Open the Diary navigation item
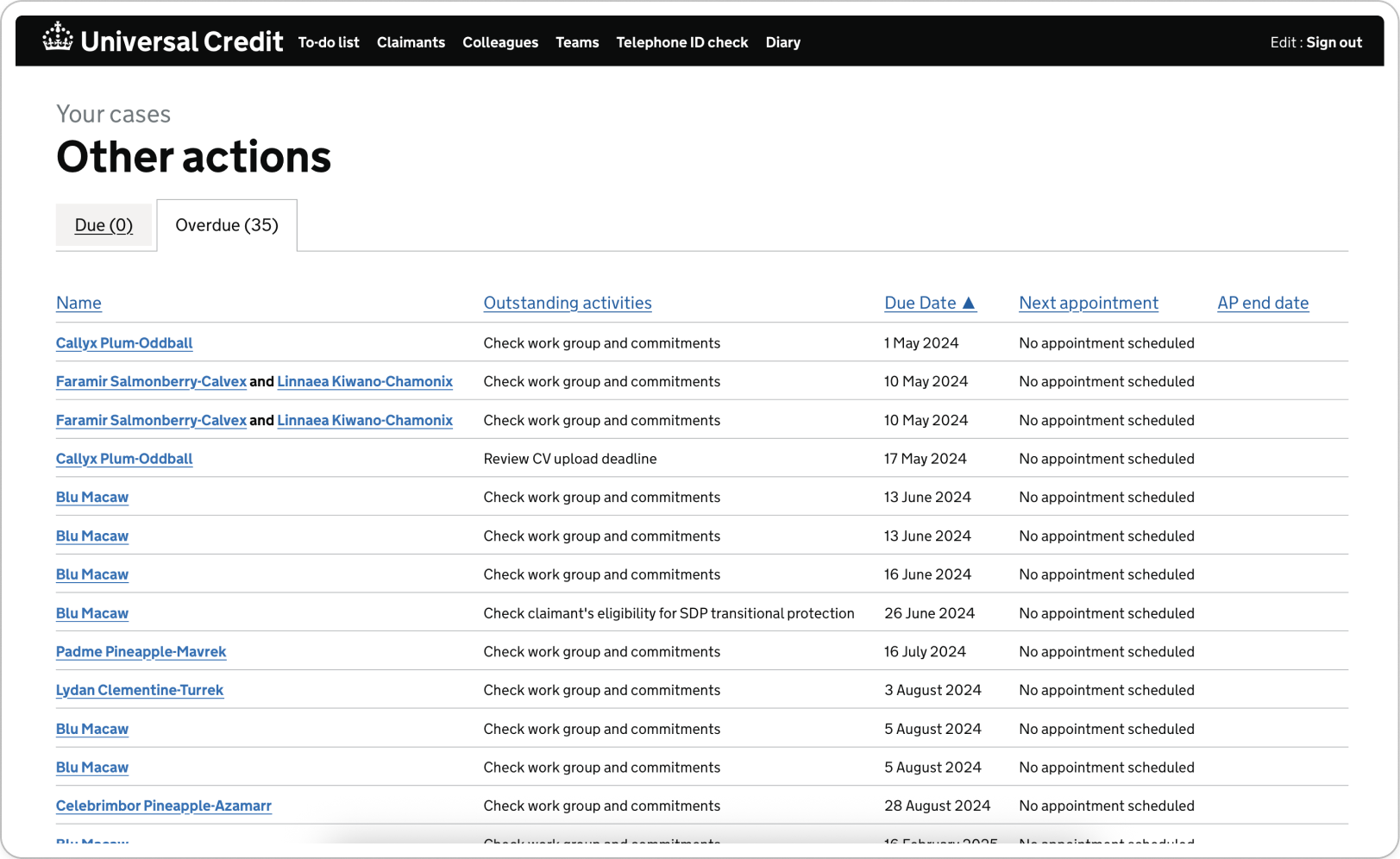Image resolution: width=1400 pixels, height=859 pixels. tap(783, 42)
